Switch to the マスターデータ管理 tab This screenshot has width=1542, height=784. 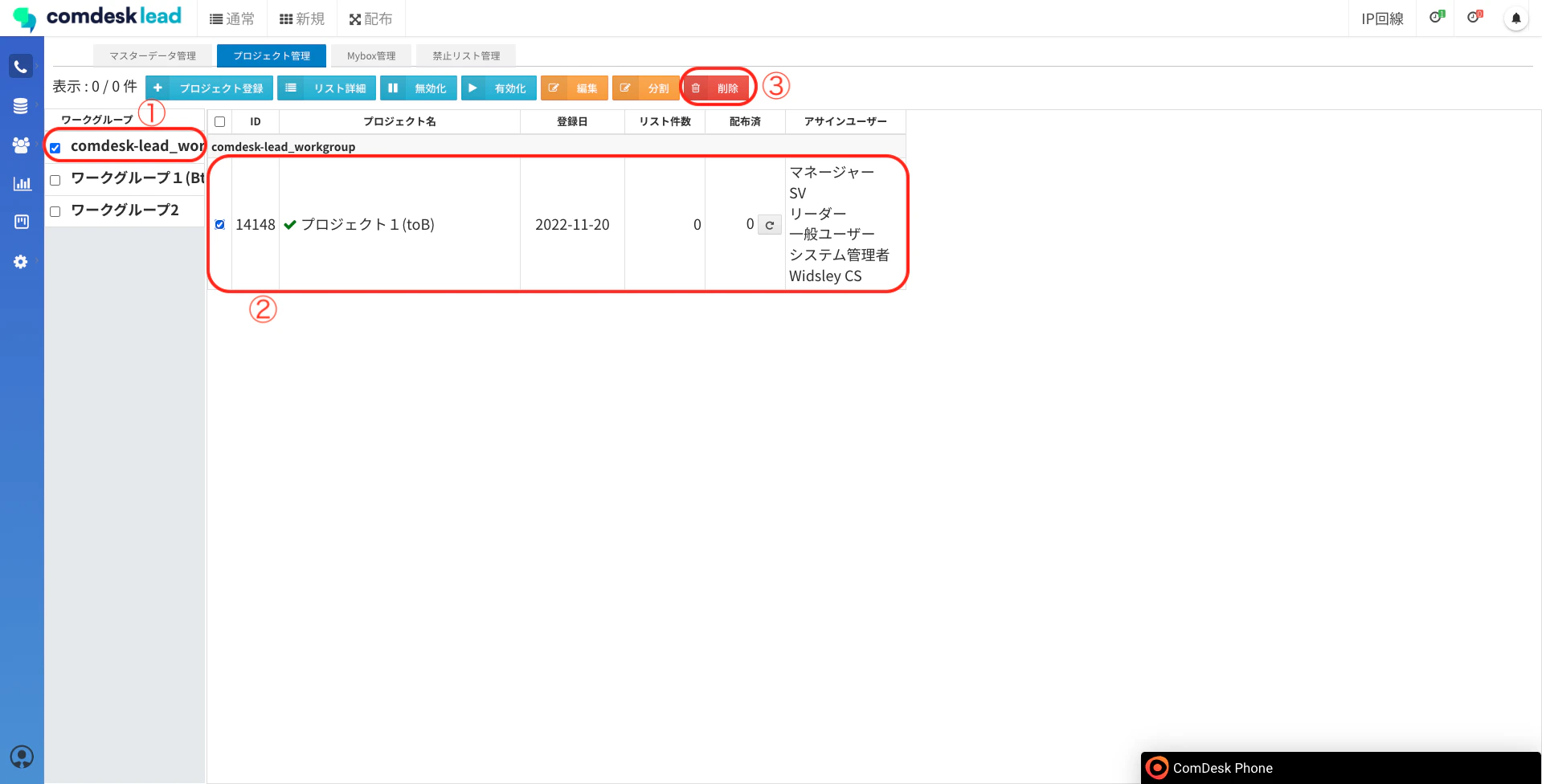153,55
